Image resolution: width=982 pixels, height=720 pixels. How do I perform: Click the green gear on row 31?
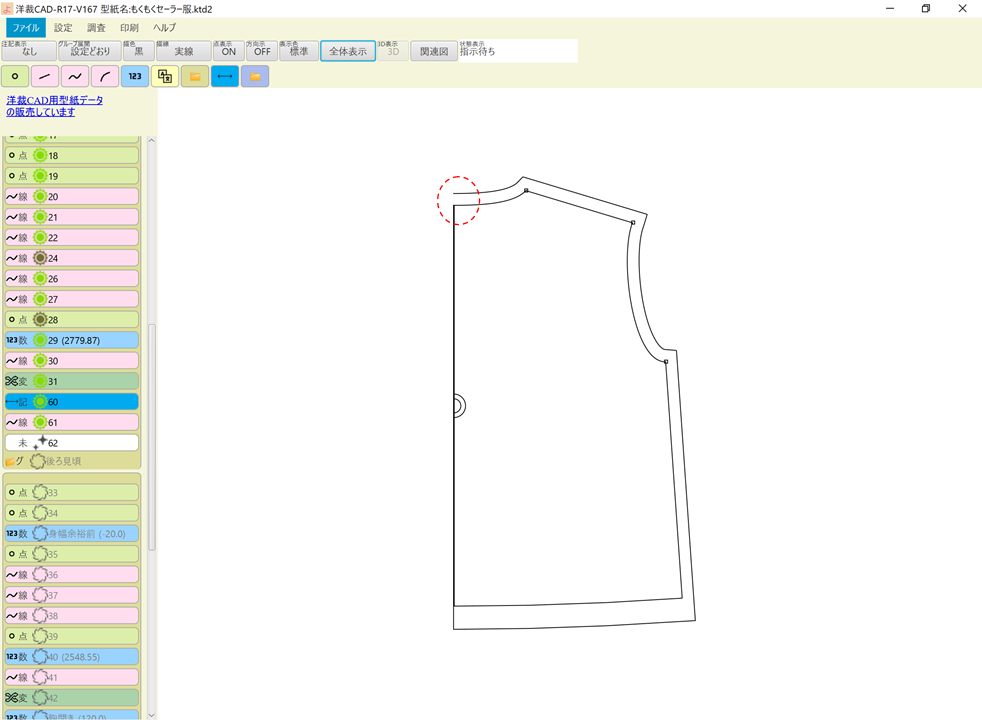40,381
